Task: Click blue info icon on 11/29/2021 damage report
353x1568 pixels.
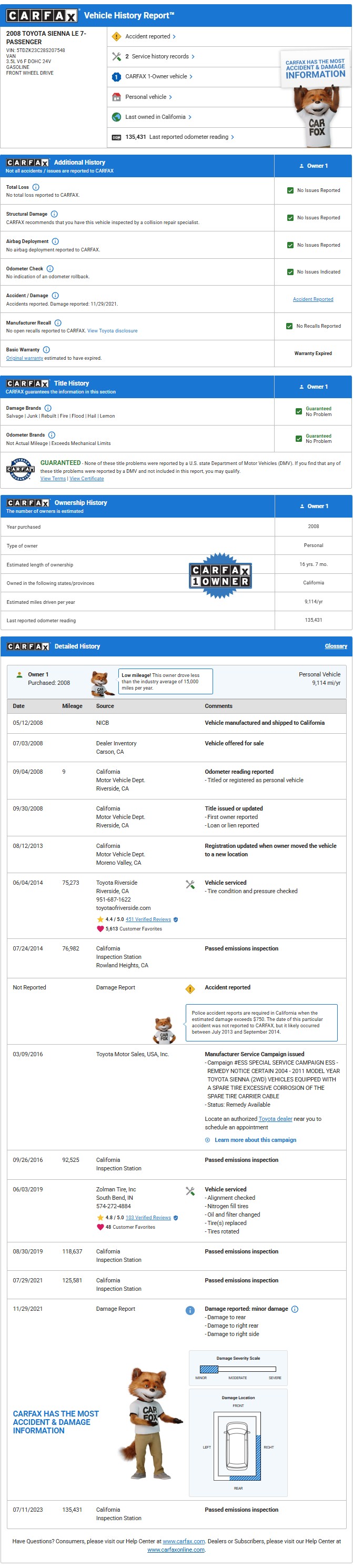Action: [x=190, y=1310]
